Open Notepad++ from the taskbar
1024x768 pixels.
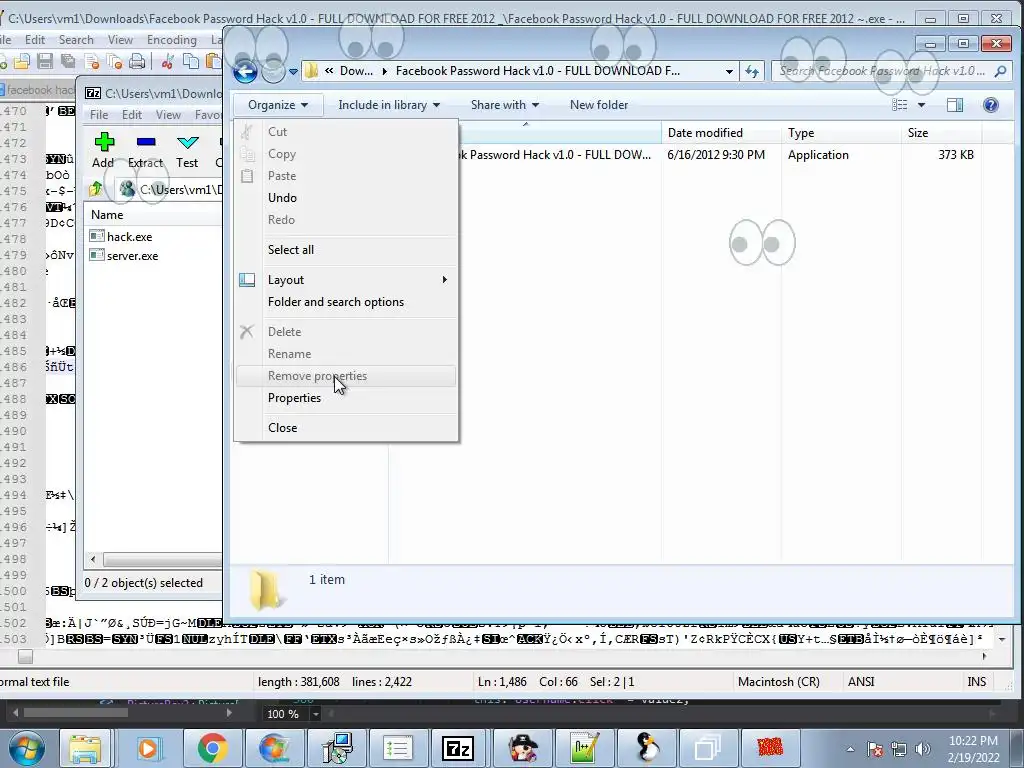click(x=584, y=748)
